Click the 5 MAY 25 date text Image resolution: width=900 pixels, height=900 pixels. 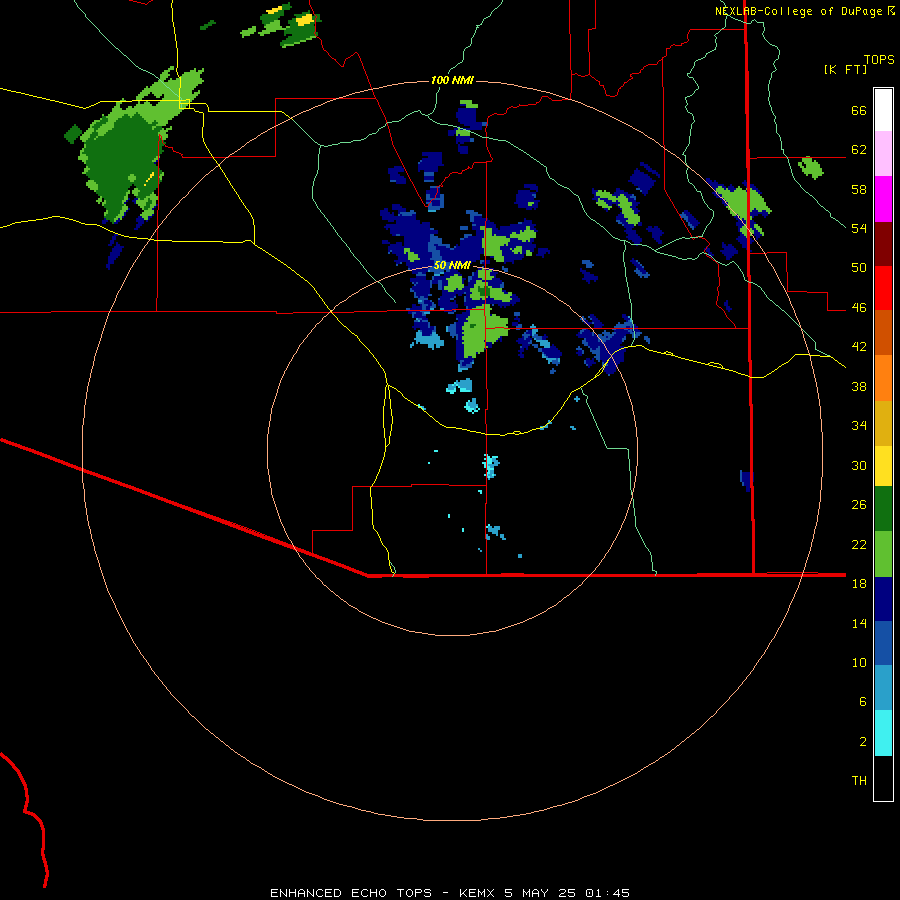point(540,893)
